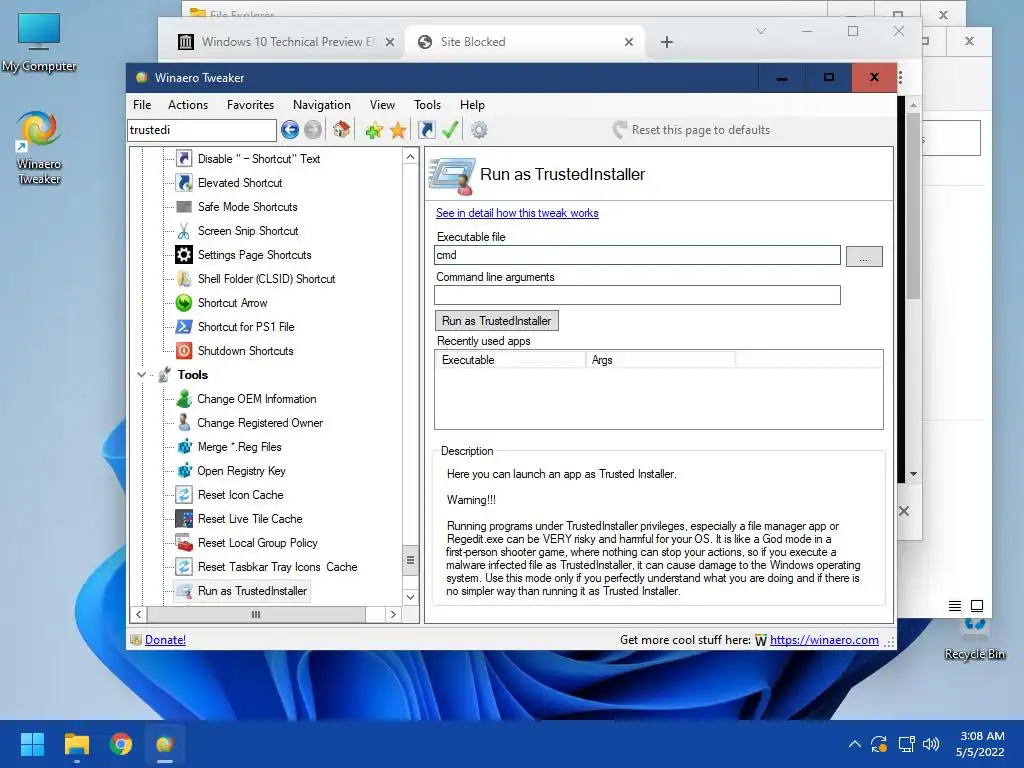
Task: Select the Reset Local Group Policy icon
Action: 184,543
